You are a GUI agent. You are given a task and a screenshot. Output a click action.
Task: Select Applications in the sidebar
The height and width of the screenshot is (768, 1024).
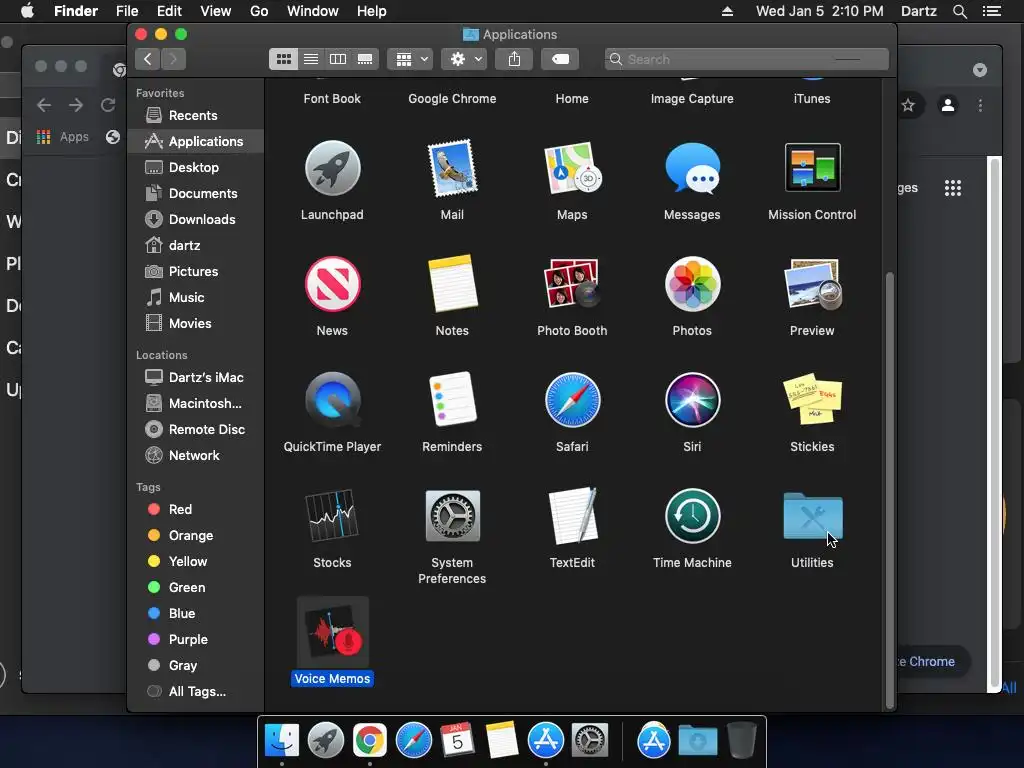[196, 141]
